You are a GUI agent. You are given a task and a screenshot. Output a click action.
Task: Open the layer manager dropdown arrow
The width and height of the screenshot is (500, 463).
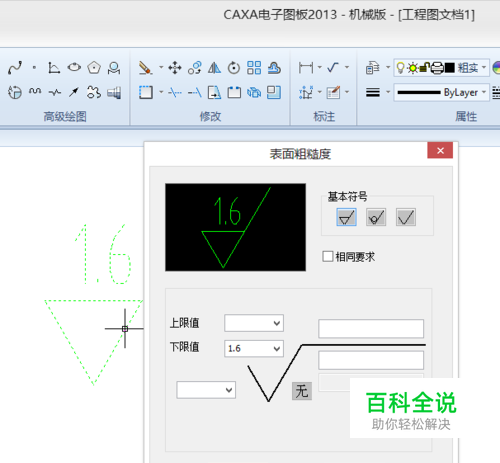[388, 68]
